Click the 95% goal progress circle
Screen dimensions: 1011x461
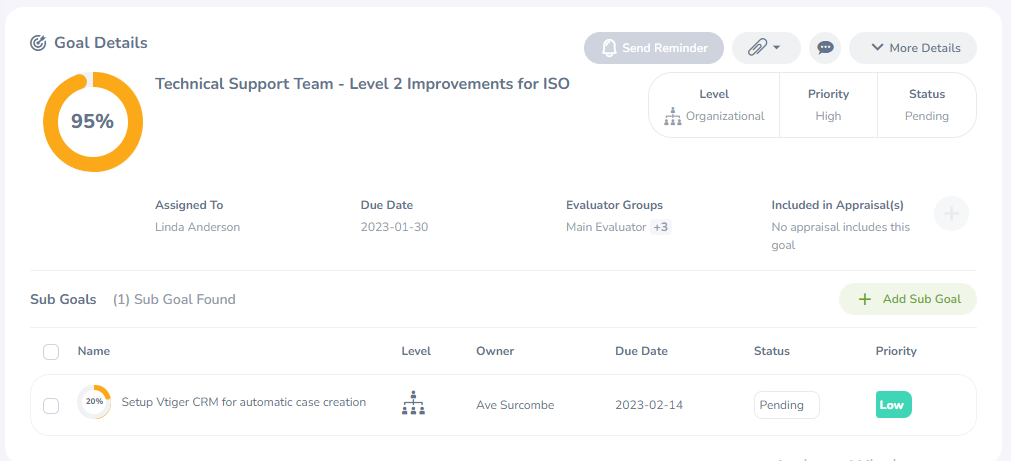click(x=92, y=121)
